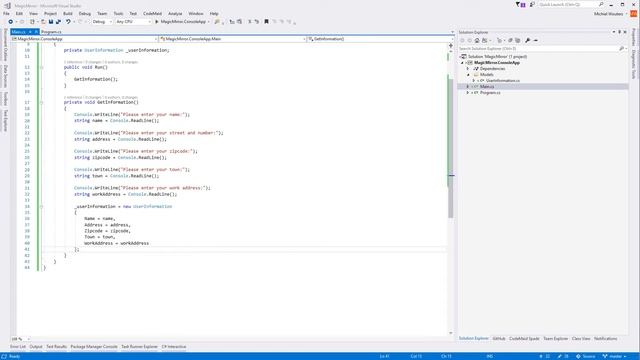This screenshot has width=640, height=360.
Task: Collapse the Models folder
Action: tap(468, 75)
